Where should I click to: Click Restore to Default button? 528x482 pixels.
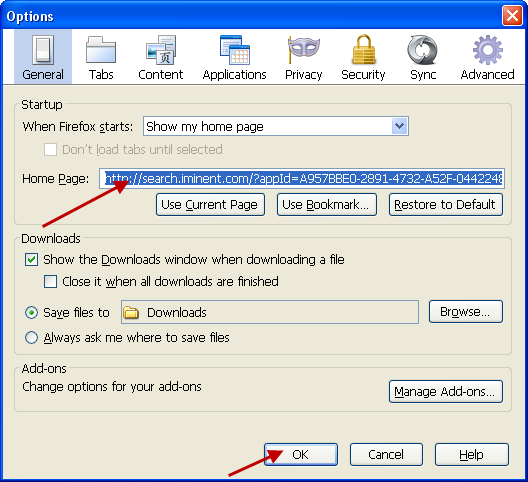[x=446, y=204]
